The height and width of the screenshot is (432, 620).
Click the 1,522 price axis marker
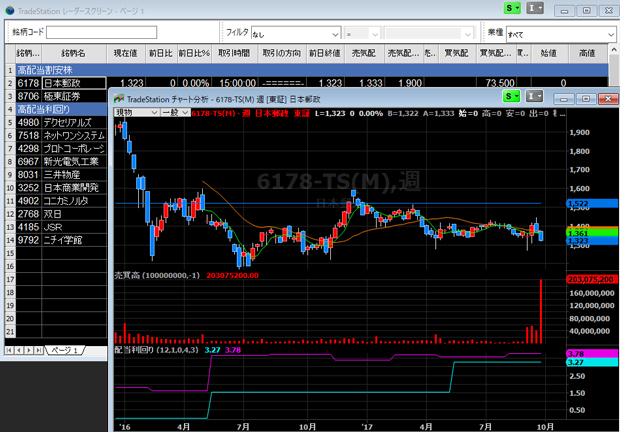pos(592,204)
